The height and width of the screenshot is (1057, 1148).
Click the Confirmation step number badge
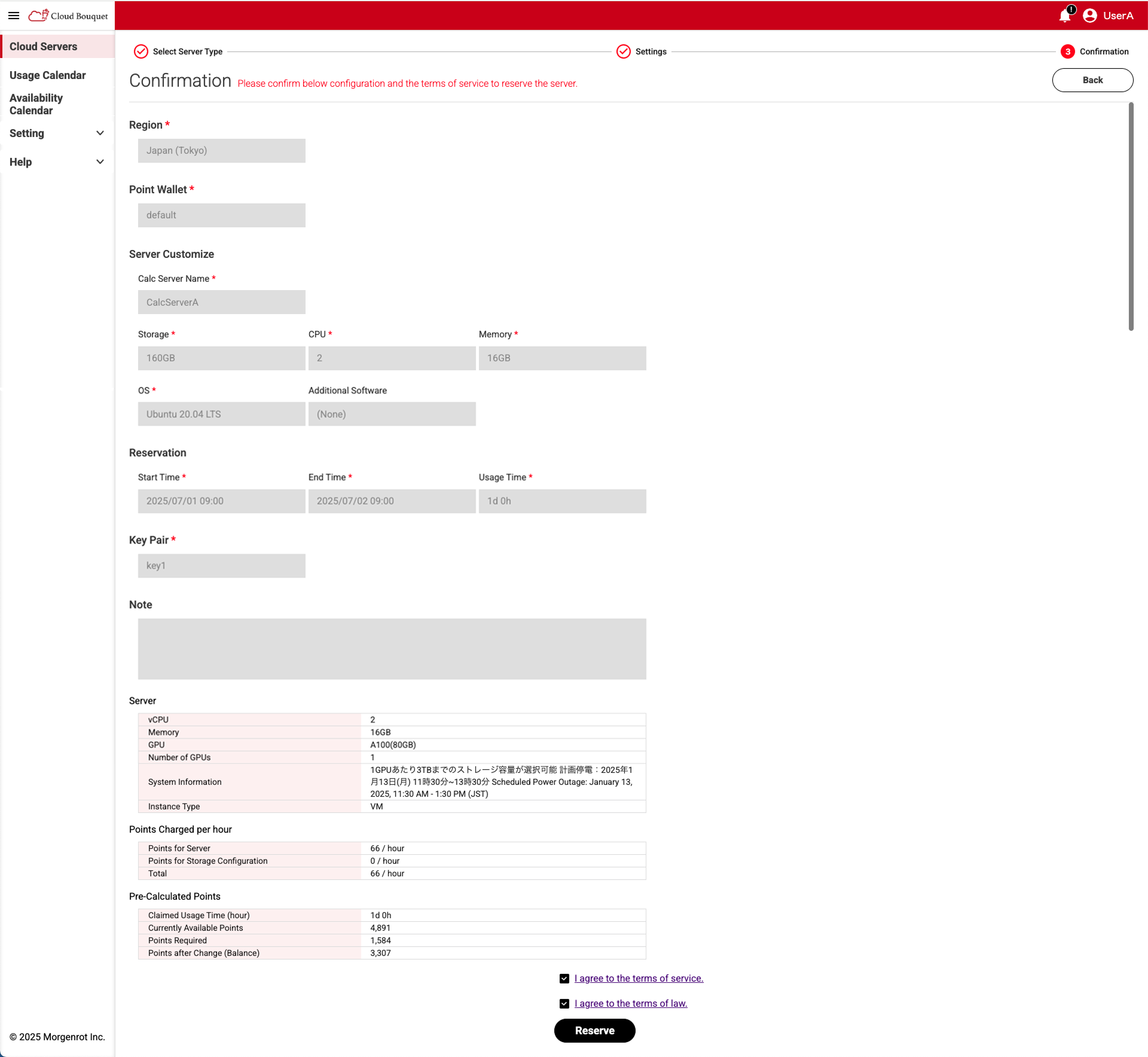coord(1068,51)
